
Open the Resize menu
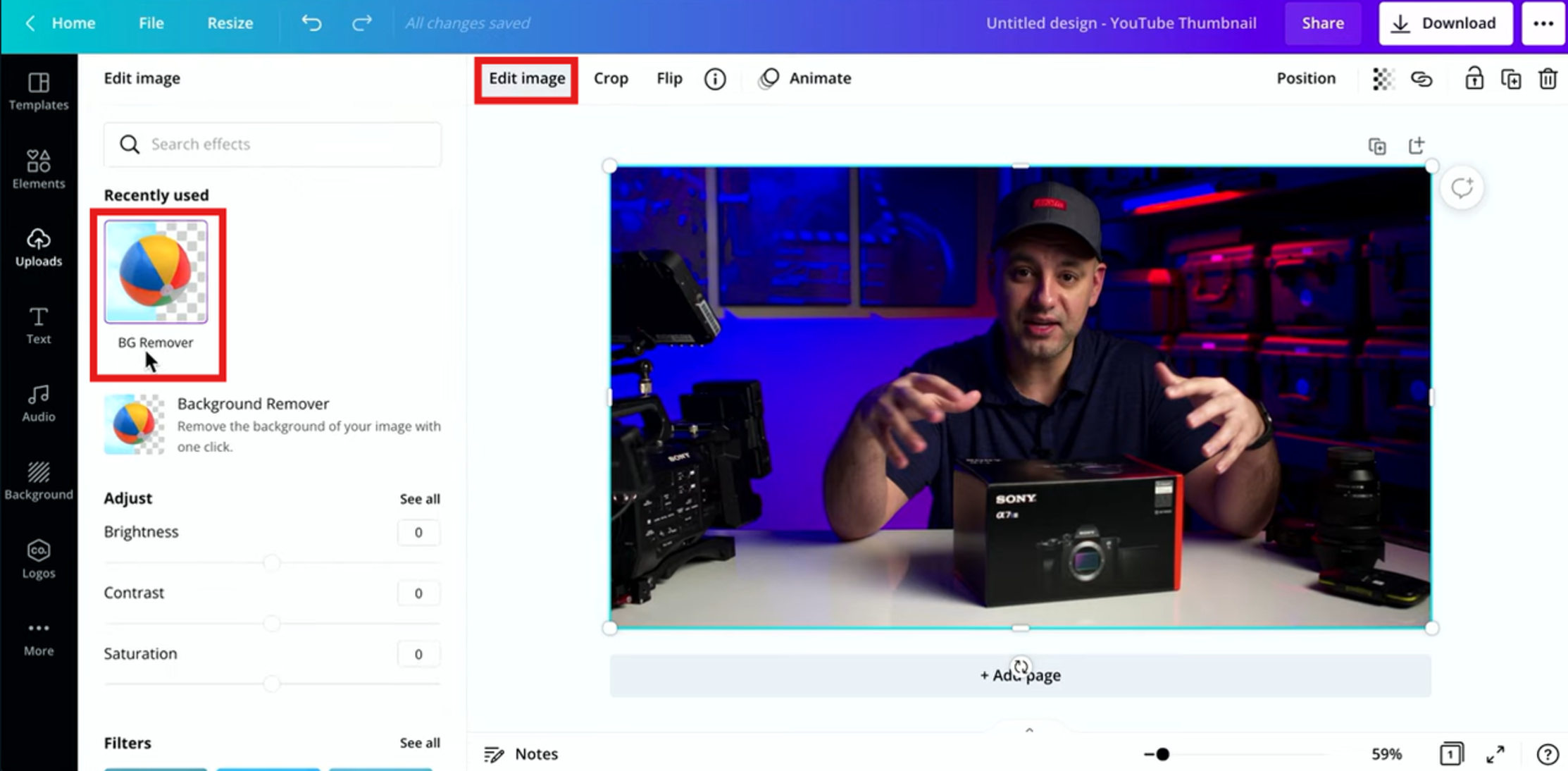(230, 23)
